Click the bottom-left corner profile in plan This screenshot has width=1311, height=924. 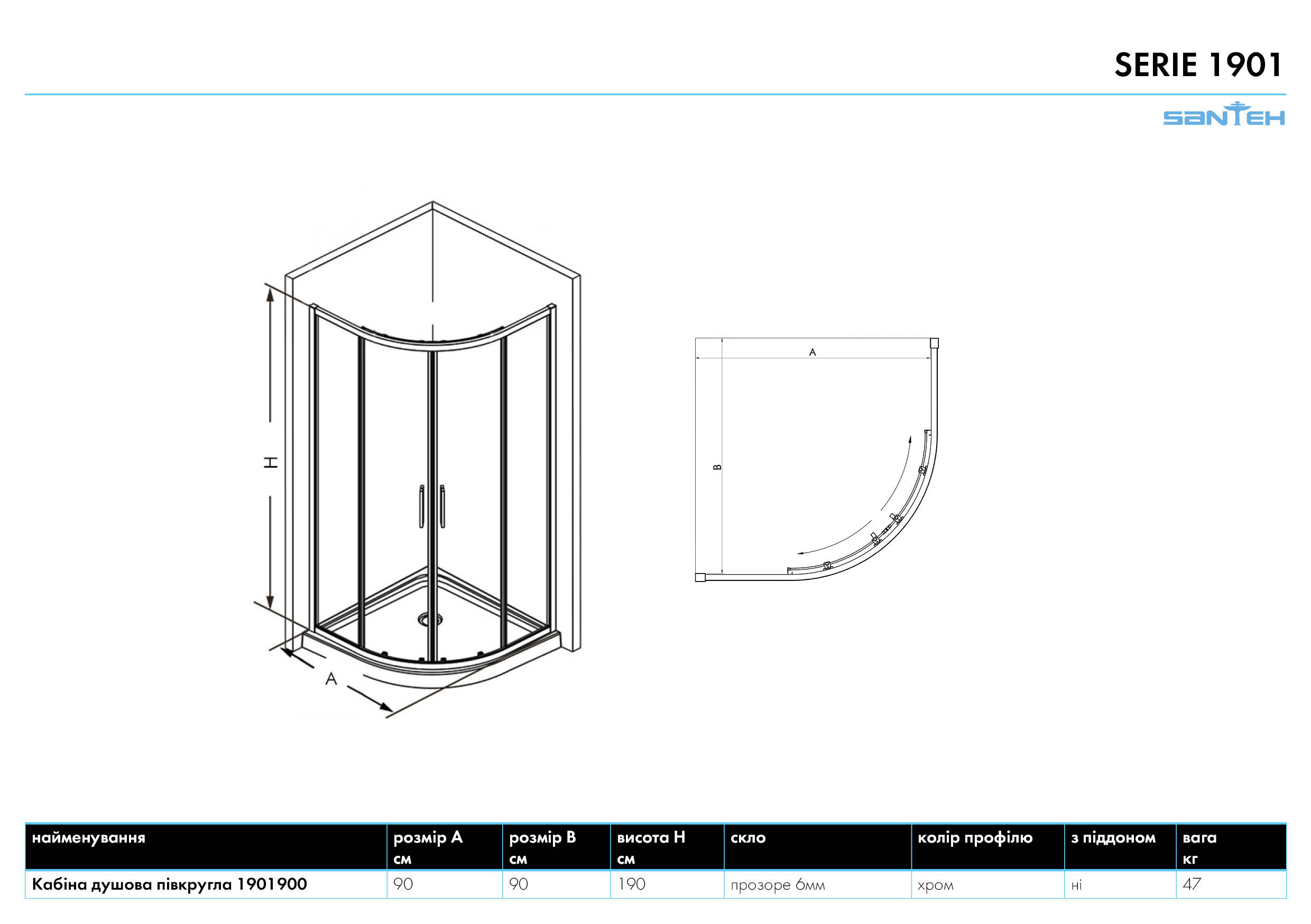click(700, 577)
